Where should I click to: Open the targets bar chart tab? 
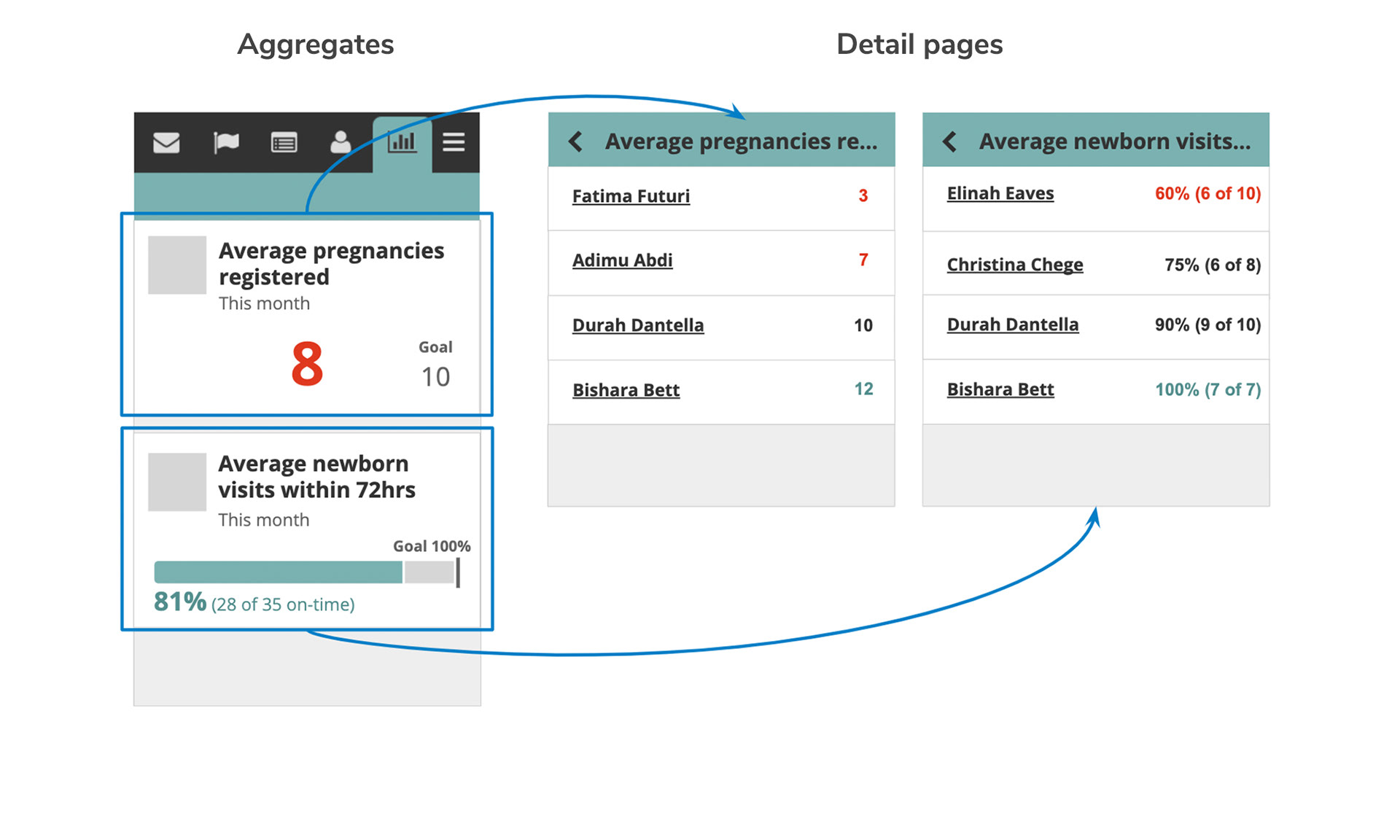click(402, 142)
